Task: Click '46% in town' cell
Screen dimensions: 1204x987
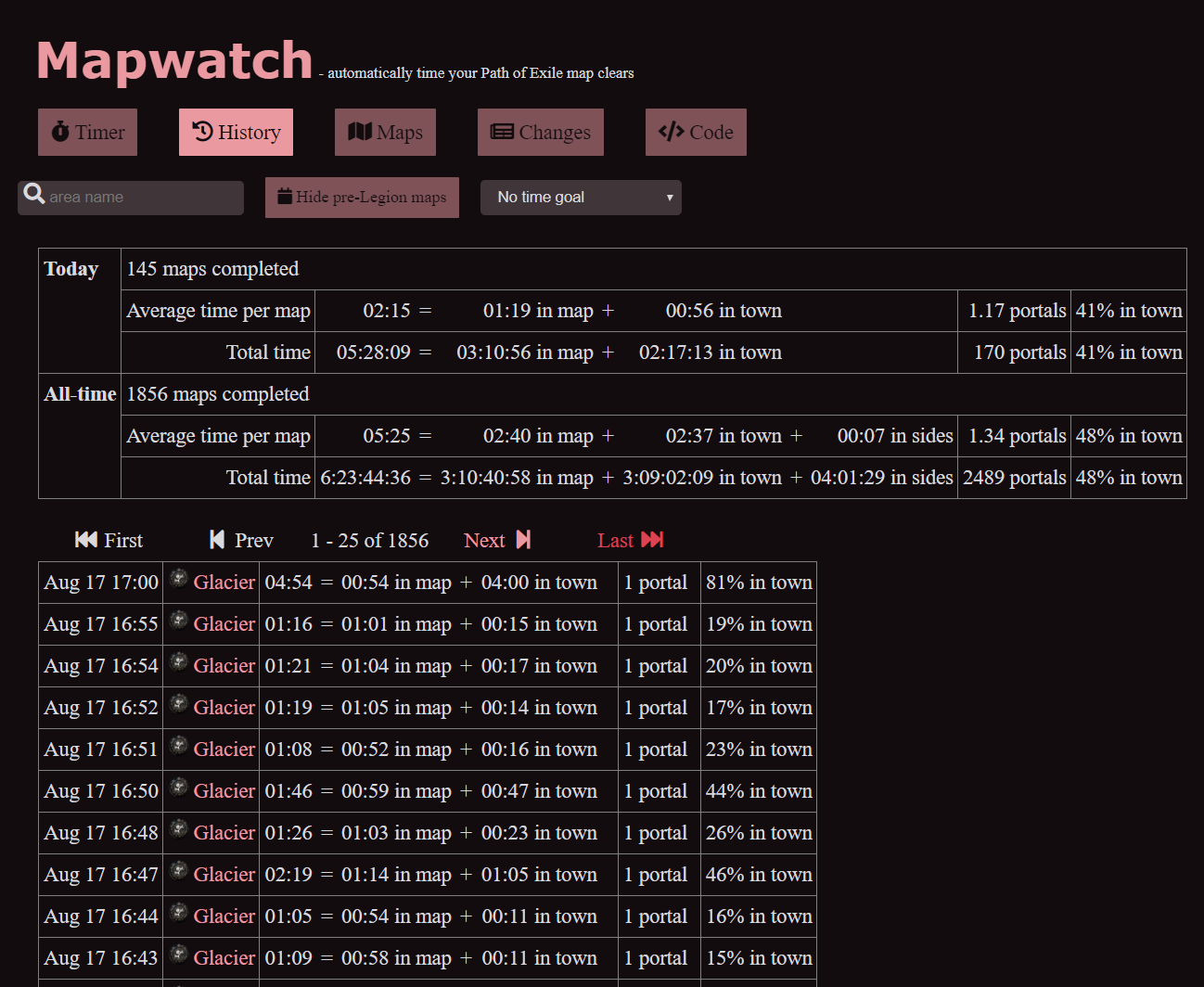Action: click(759, 875)
